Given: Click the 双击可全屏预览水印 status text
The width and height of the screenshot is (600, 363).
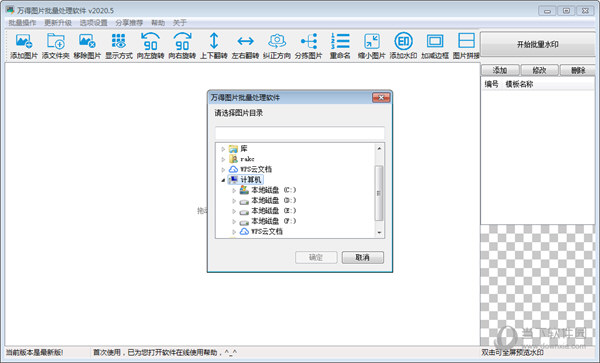Looking at the screenshot, I should (512, 353).
